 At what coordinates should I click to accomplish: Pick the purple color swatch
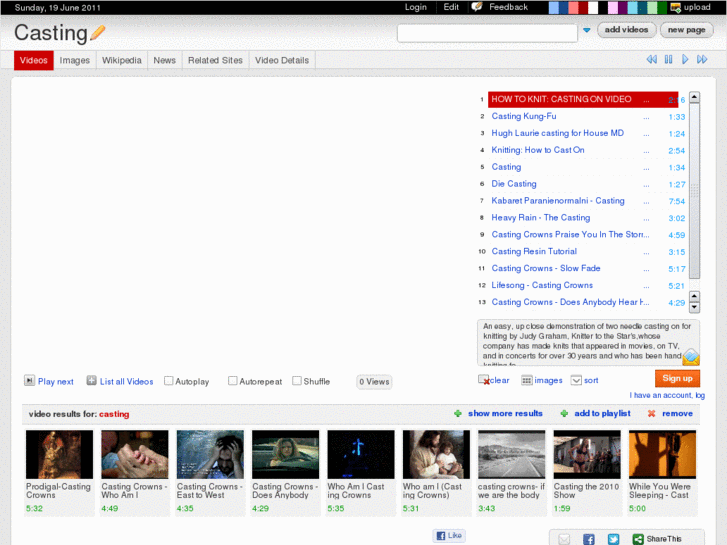tap(623, 7)
